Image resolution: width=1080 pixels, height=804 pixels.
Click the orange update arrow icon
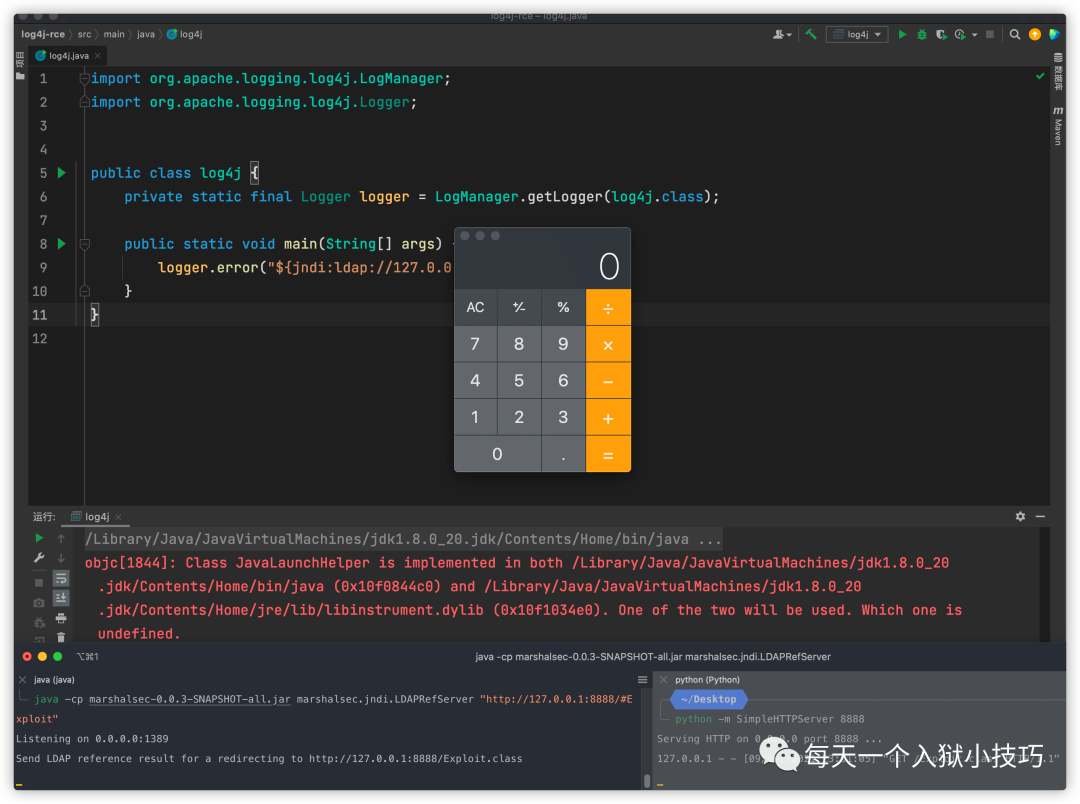1035,34
